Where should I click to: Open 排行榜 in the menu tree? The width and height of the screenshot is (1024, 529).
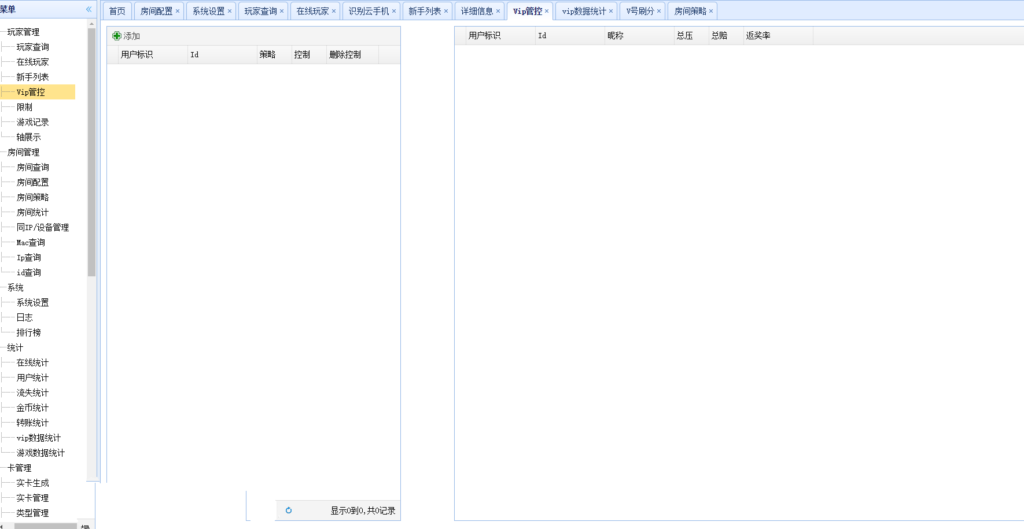29,332
